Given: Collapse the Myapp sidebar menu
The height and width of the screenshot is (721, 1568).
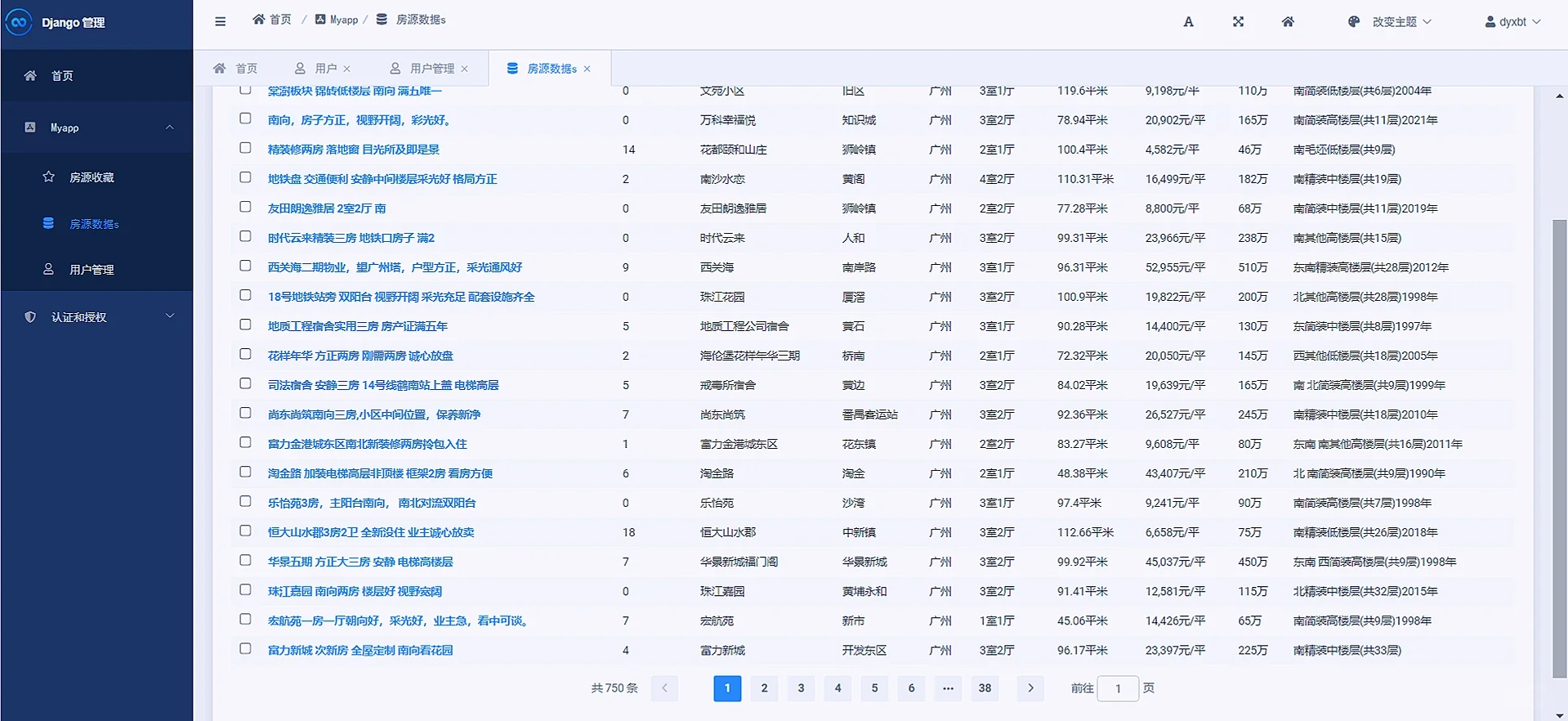Looking at the screenshot, I should [x=170, y=128].
